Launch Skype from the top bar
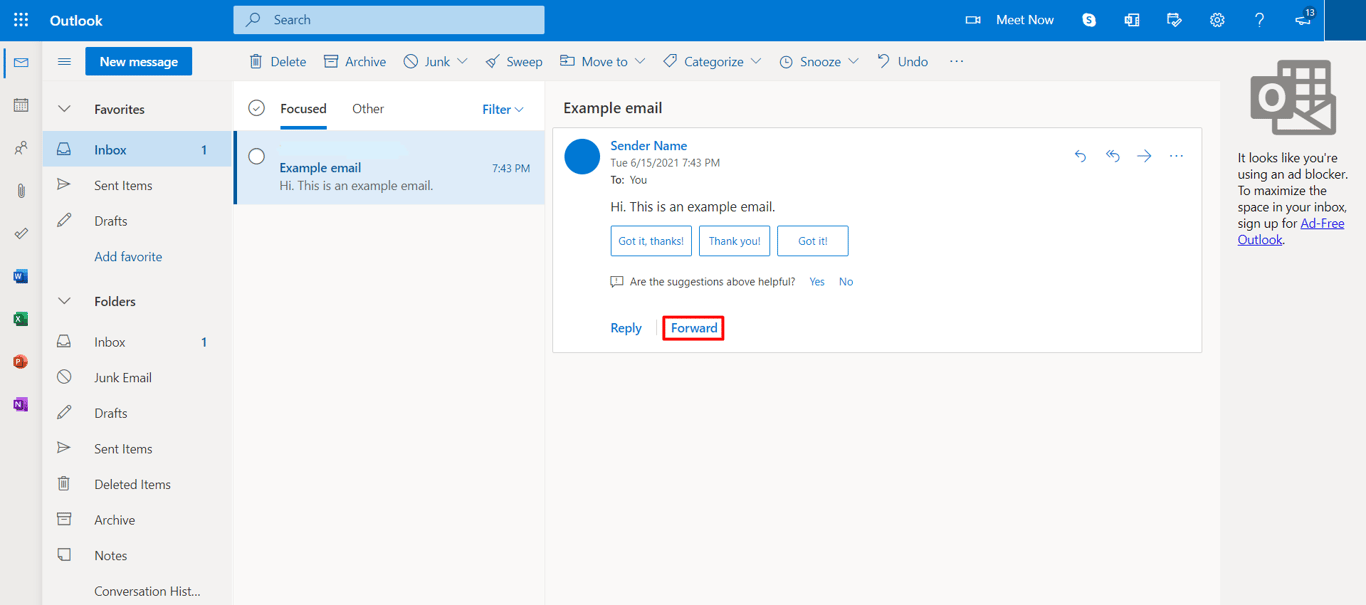The image size is (1366, 605). coord(1088,19)
